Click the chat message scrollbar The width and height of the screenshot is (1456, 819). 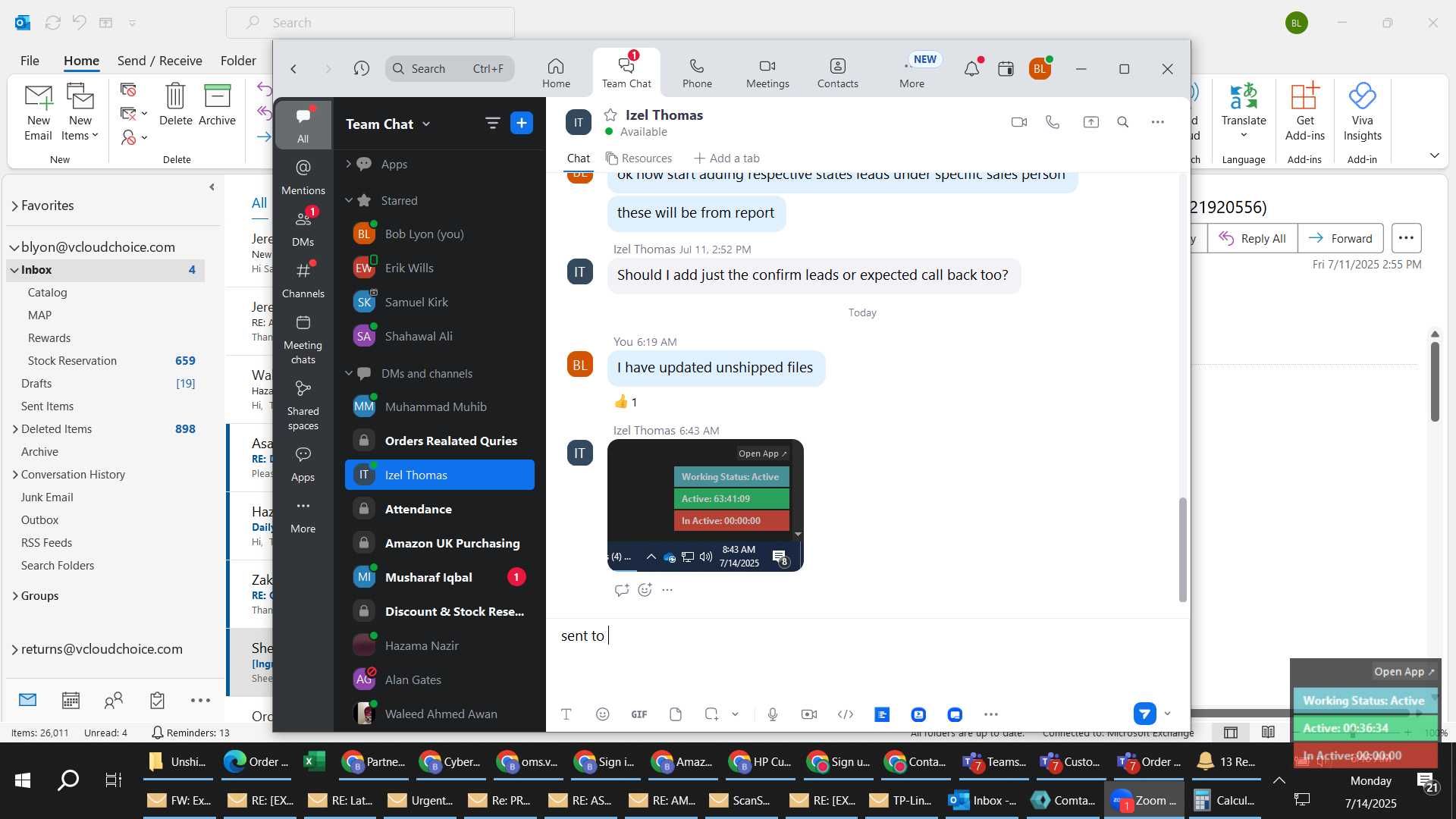coord(1182,550)
